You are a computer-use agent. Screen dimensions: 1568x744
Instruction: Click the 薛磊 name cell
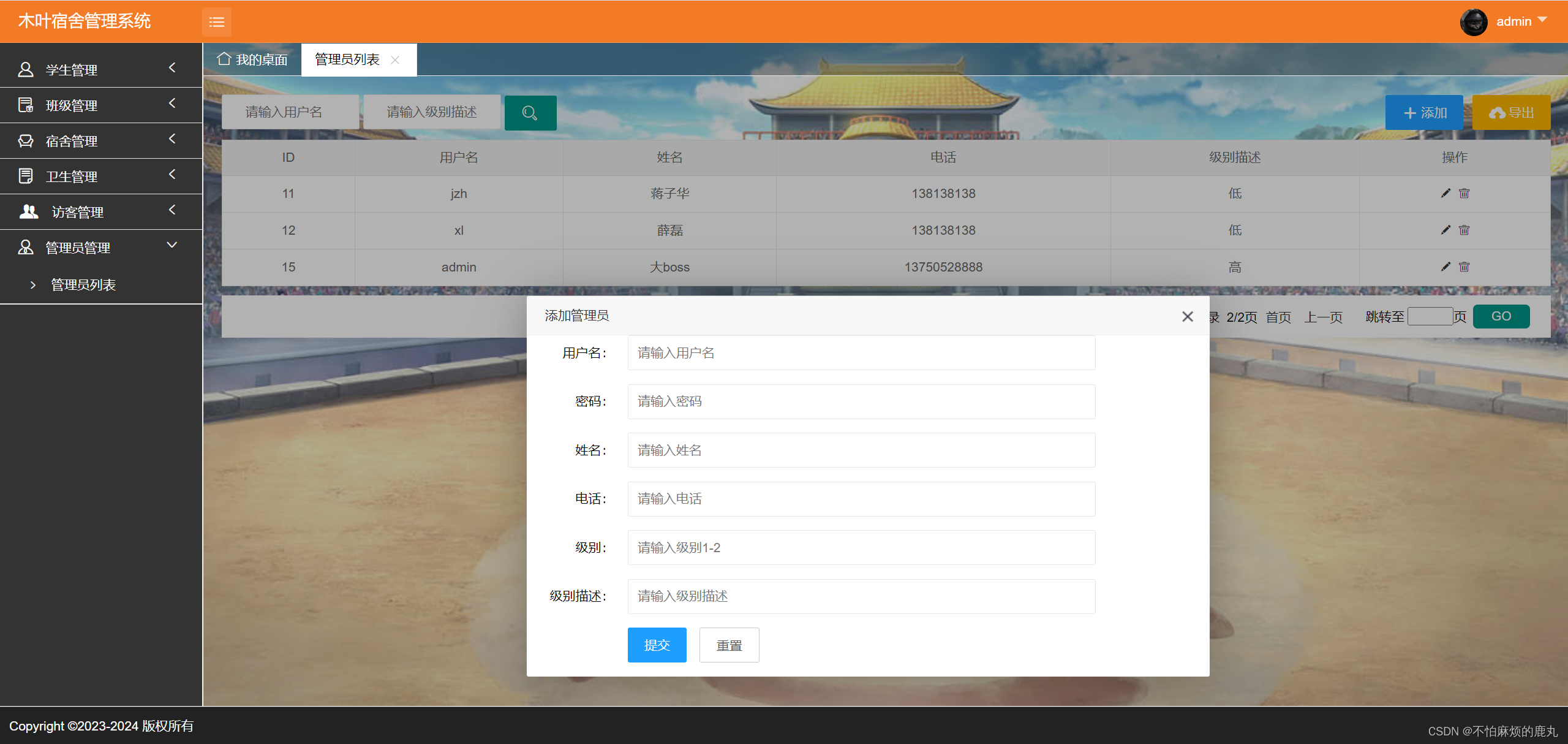(669, 230)
